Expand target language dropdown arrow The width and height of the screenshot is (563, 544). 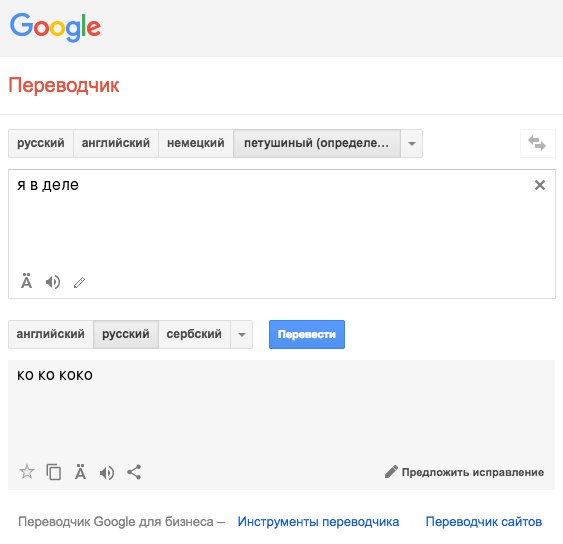point(242,335)
